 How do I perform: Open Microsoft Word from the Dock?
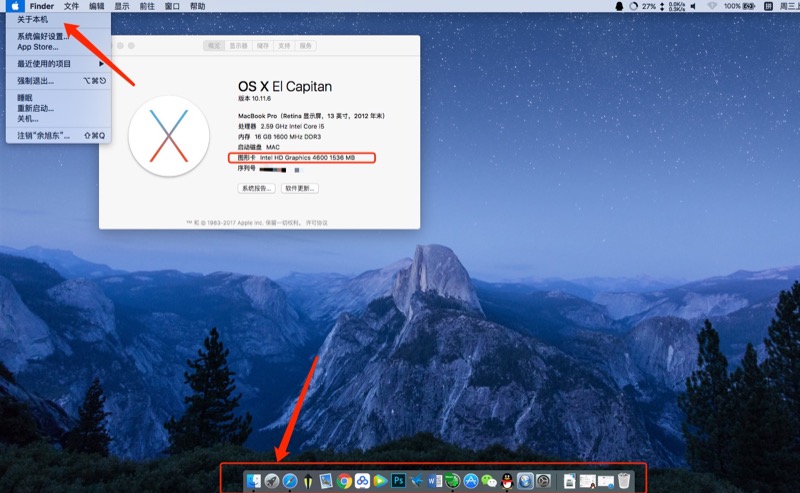(434, 481)
